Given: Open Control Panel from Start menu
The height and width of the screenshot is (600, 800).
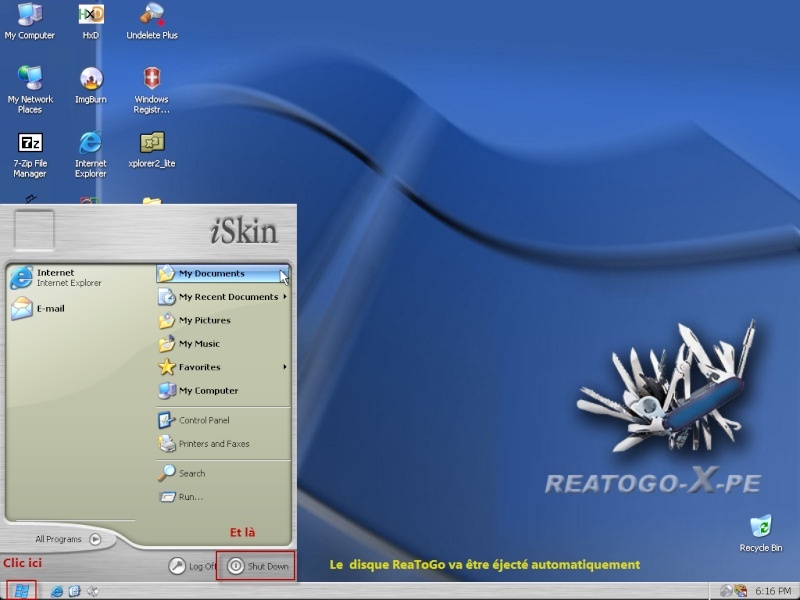Looking at the screenshot, I should (223, 420).
